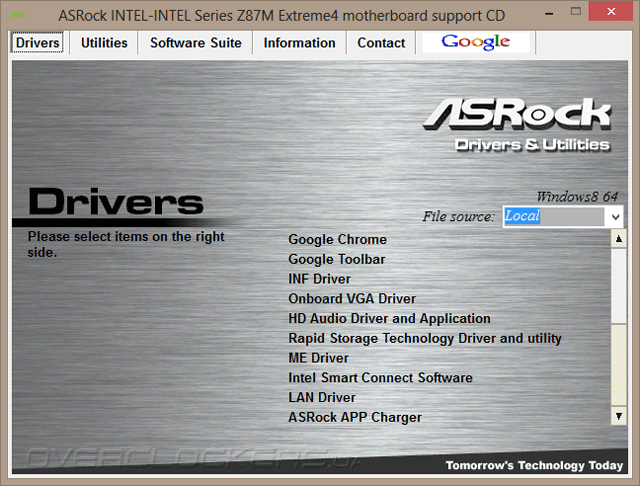Open the File source dropdown arrow
The image size is (640, 486).
click(616, 217)
